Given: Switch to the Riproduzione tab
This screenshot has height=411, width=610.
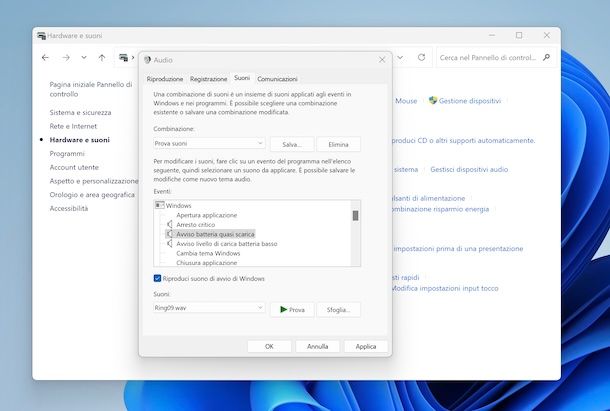Looking at the screenshot, I should tap(165, 79).
